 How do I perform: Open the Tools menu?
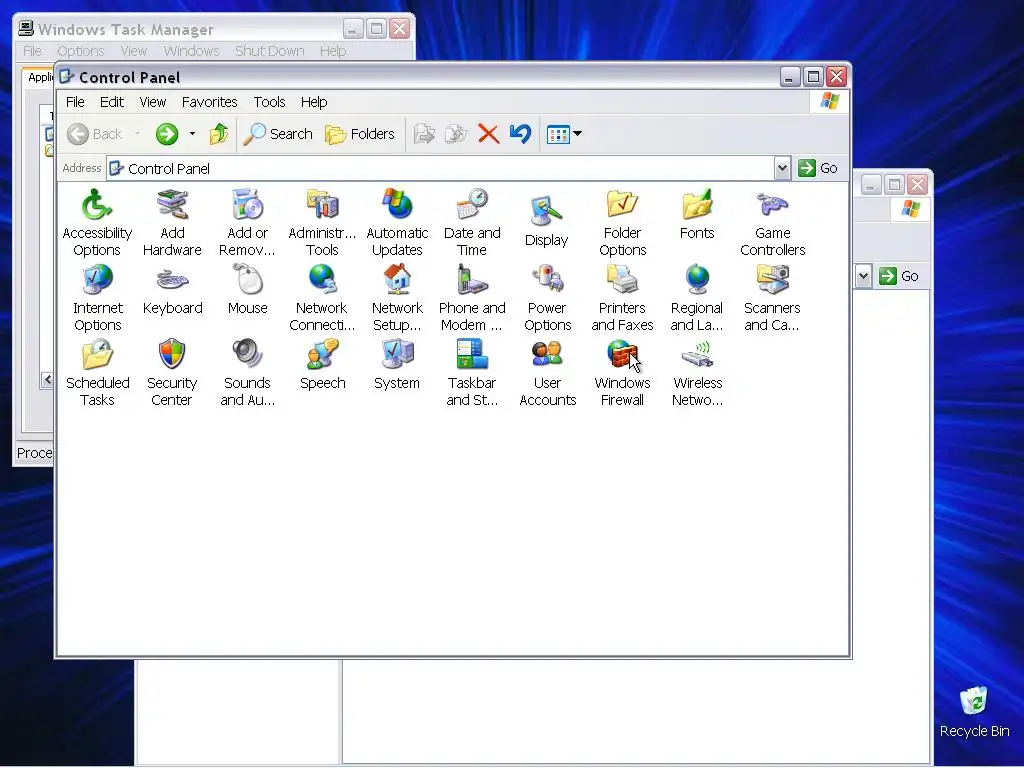pos(270,102)
